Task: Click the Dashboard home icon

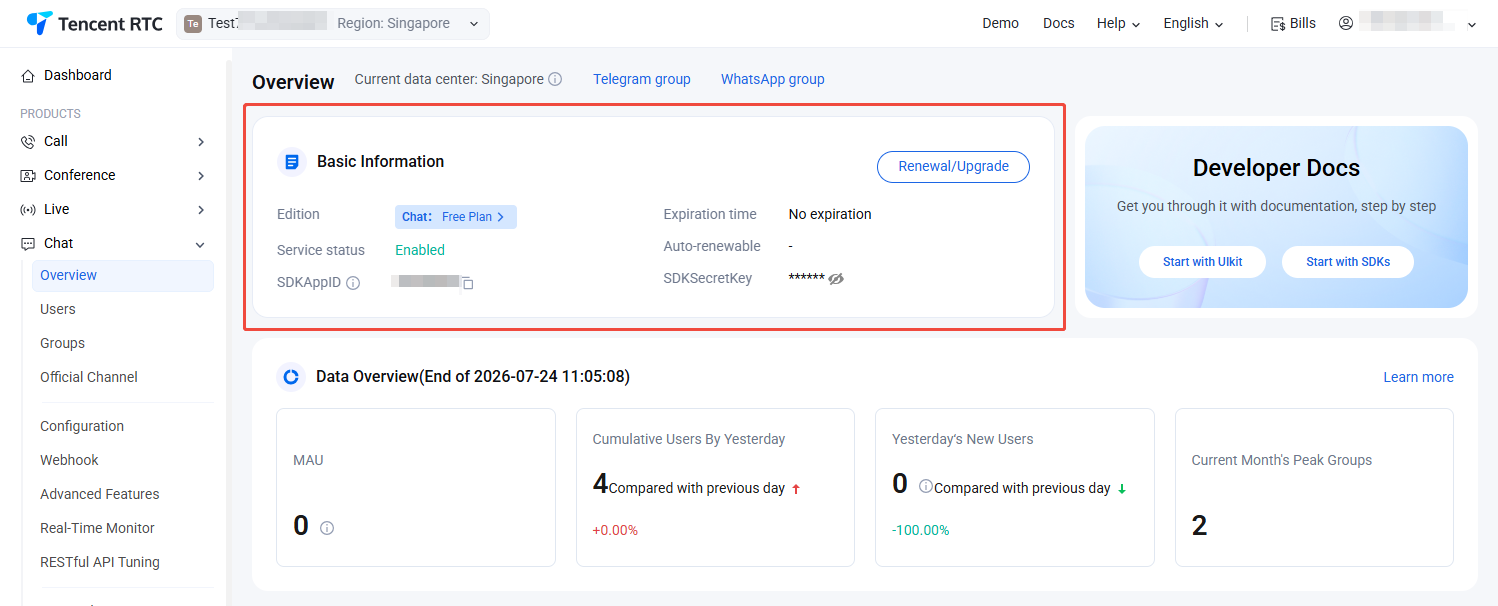Action: coord(28,76)
